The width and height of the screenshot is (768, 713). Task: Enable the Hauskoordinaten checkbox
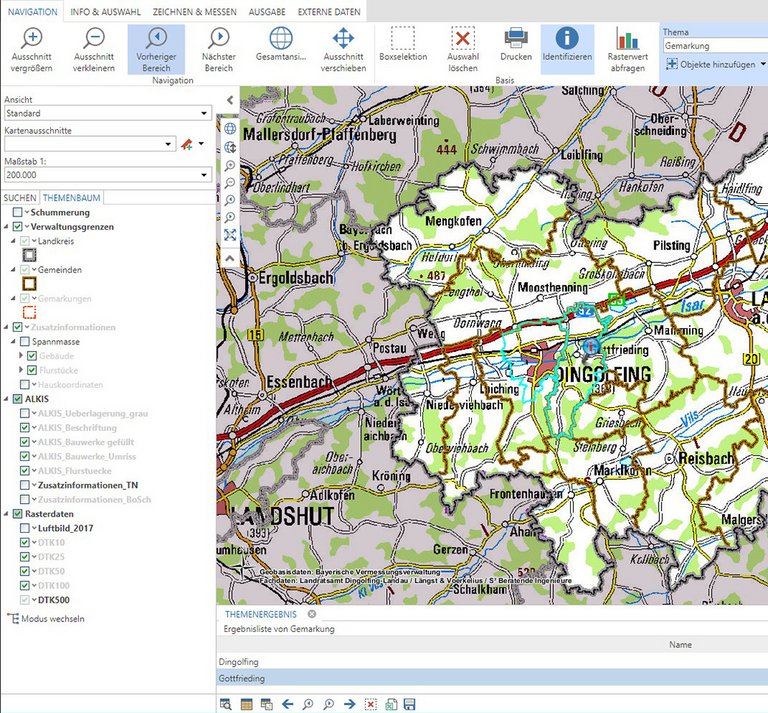pos(25,384)
